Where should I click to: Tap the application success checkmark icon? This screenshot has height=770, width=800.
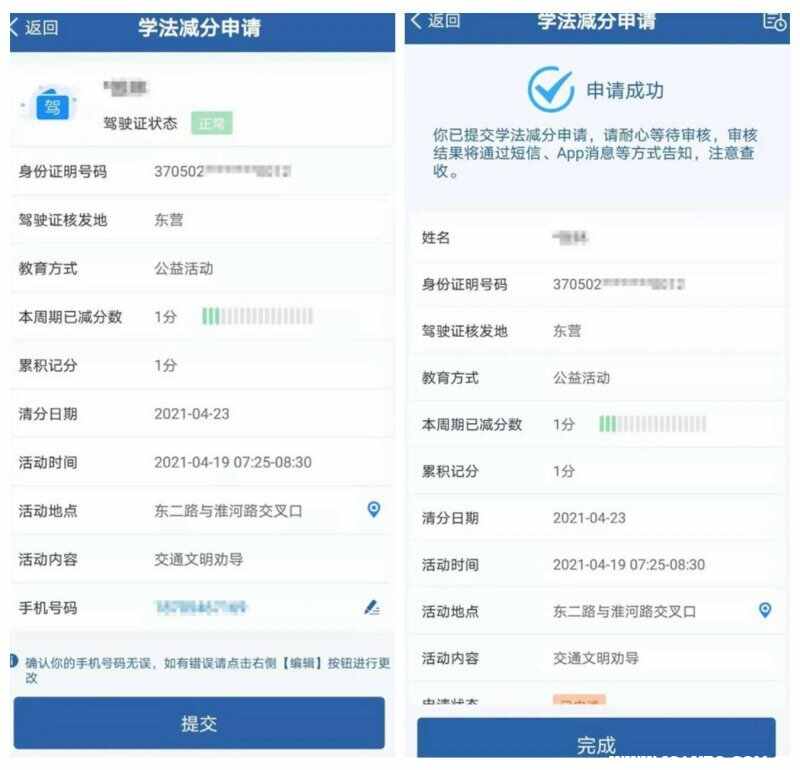click(x=551, y=90)
